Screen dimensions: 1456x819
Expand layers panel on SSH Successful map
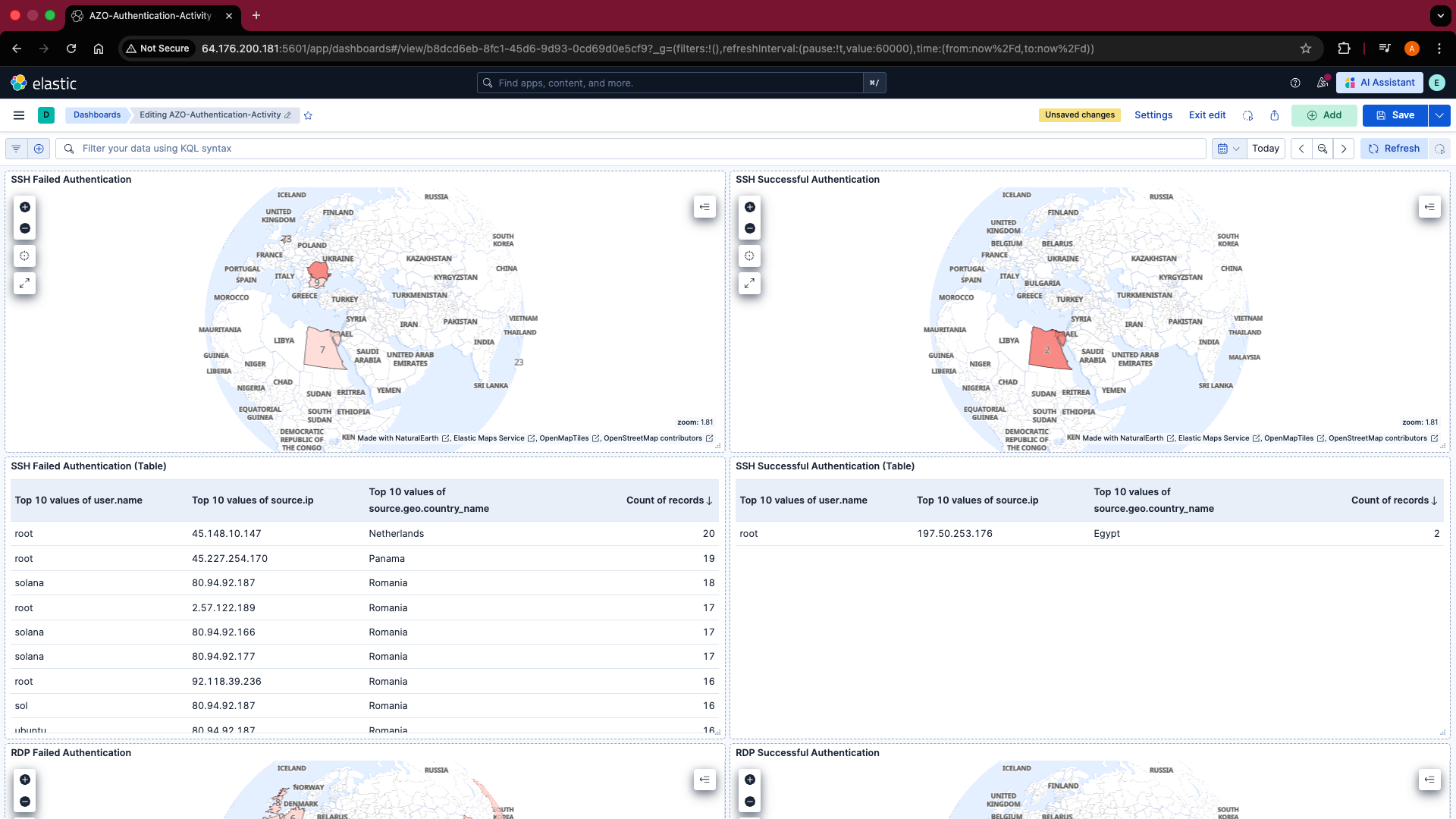1429,207
